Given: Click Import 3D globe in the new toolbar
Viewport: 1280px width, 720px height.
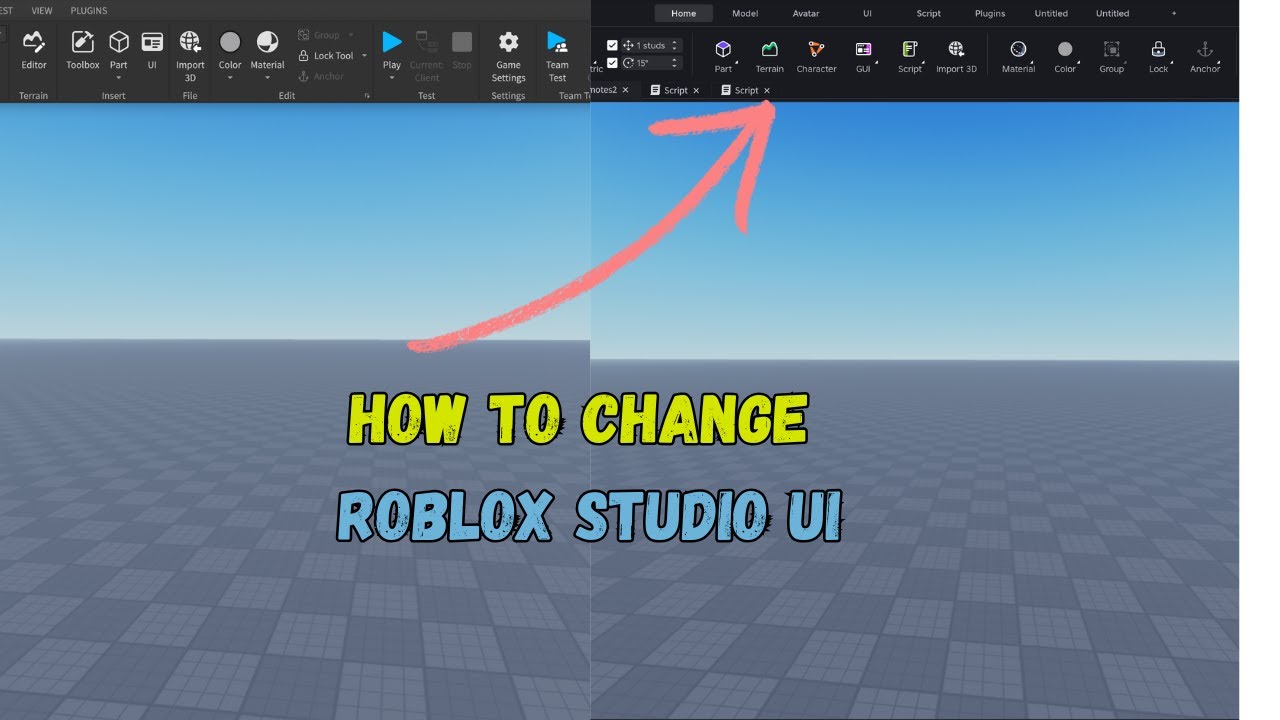Looking at the screenshot, I should (956, 49).
